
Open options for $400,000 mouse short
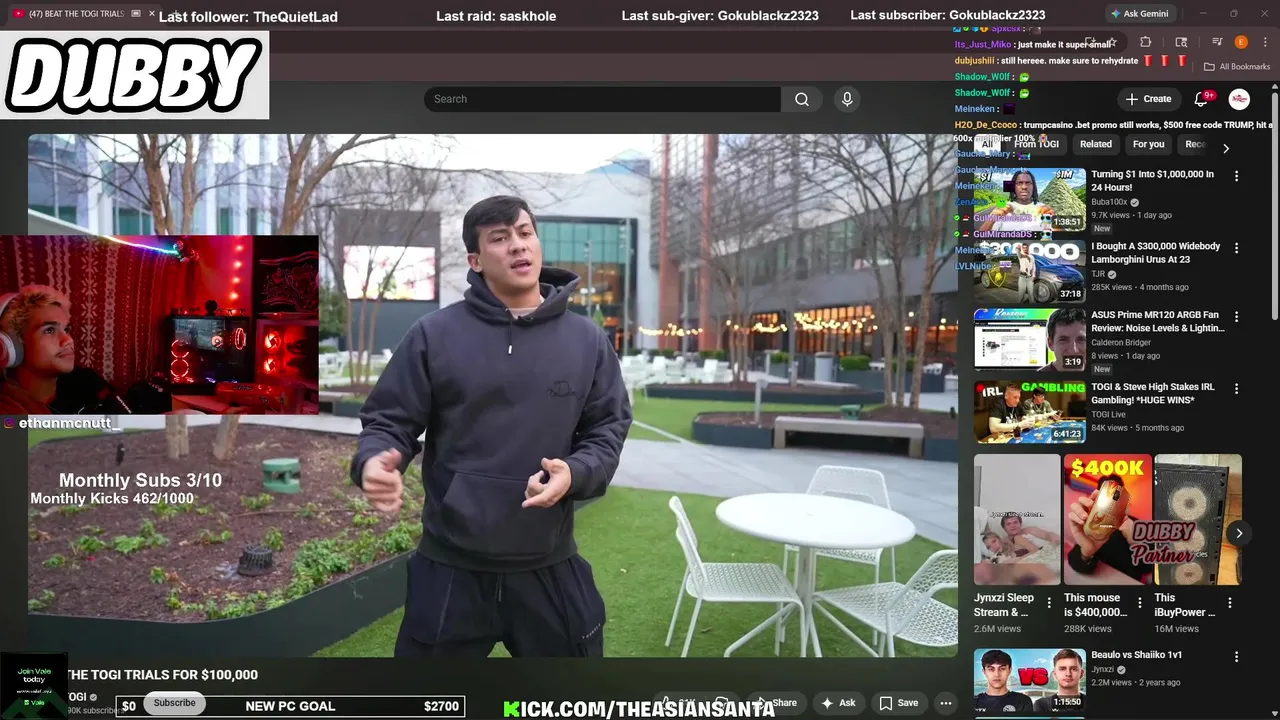pos(1139,603)
